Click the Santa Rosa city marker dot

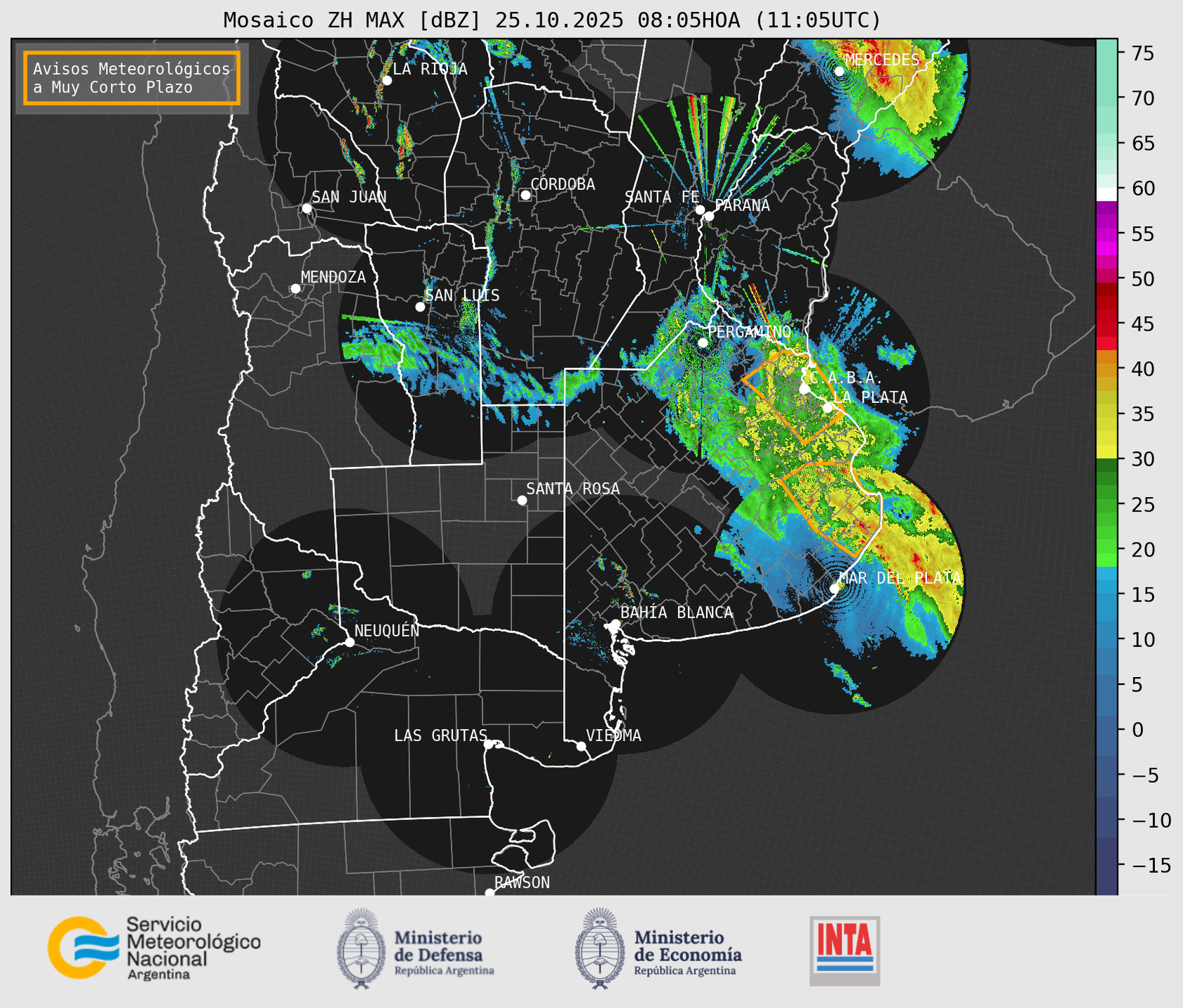point(522,500)
